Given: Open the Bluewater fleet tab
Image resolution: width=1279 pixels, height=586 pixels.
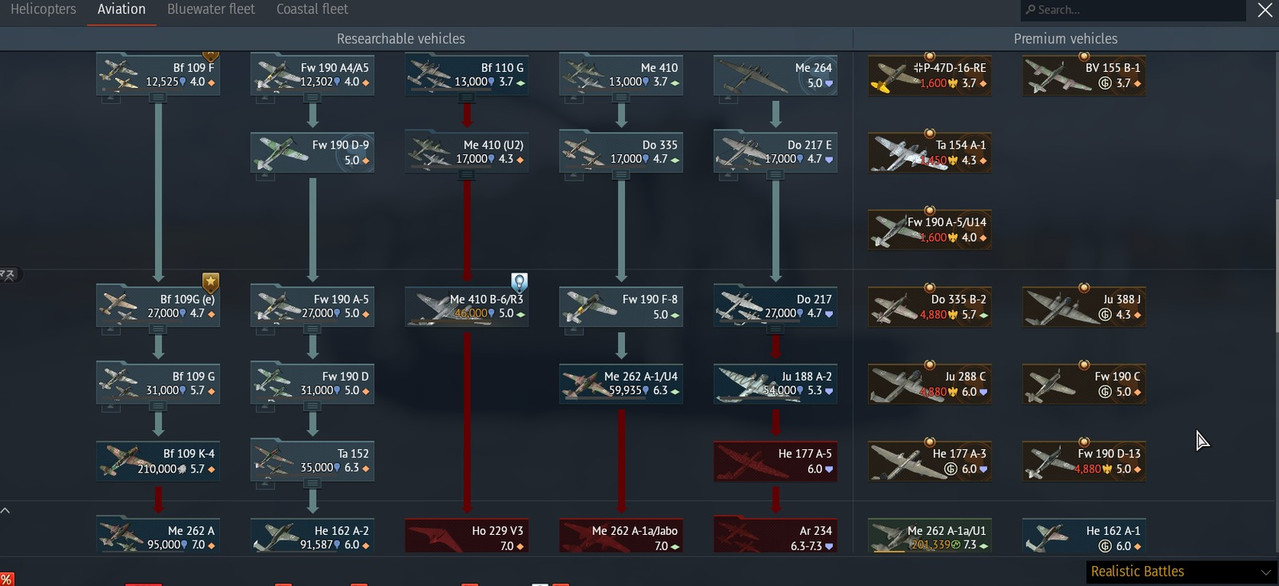Looking at the screenshot, I should pyautogui.click(x=211, y=9).
